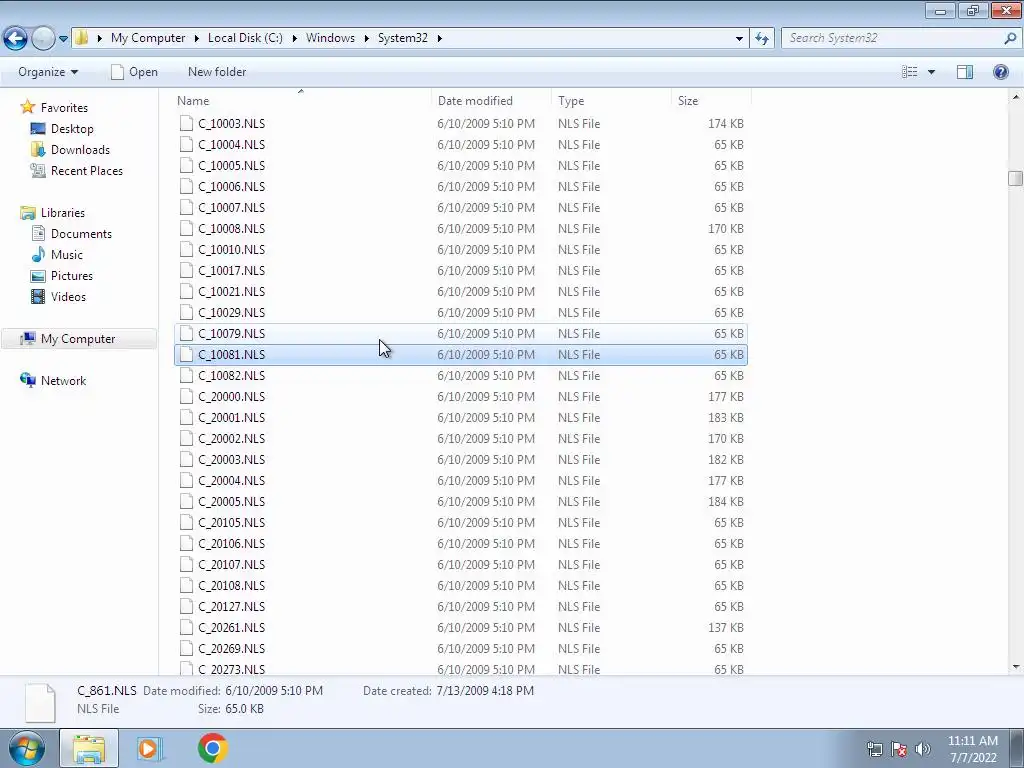Launch Windows Media Player from taskbar
The width and height of the screenshot is (1024, 768).
pyautogui.click(x=150, y=748)
